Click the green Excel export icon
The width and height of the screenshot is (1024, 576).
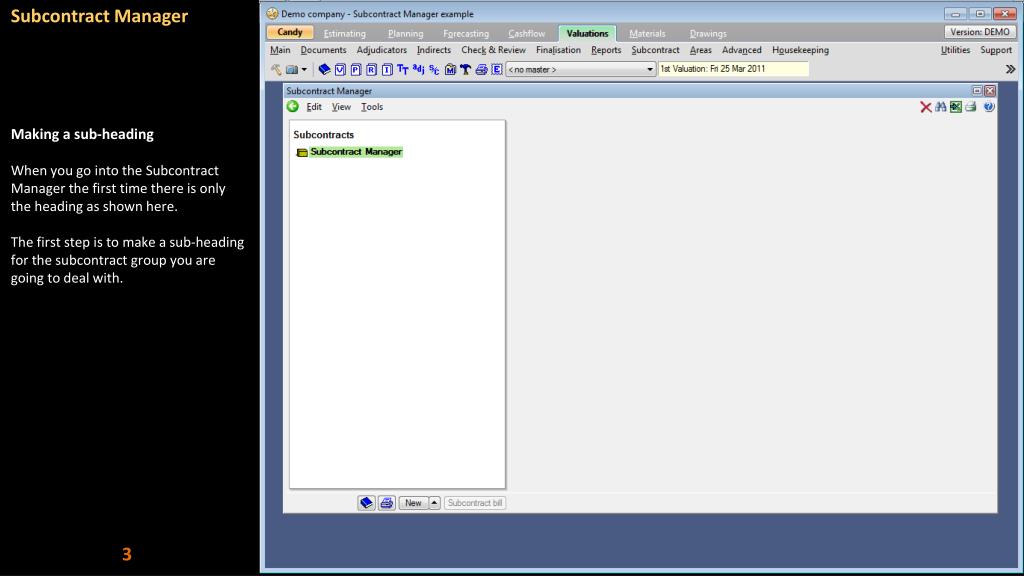(x=956, y=107)
